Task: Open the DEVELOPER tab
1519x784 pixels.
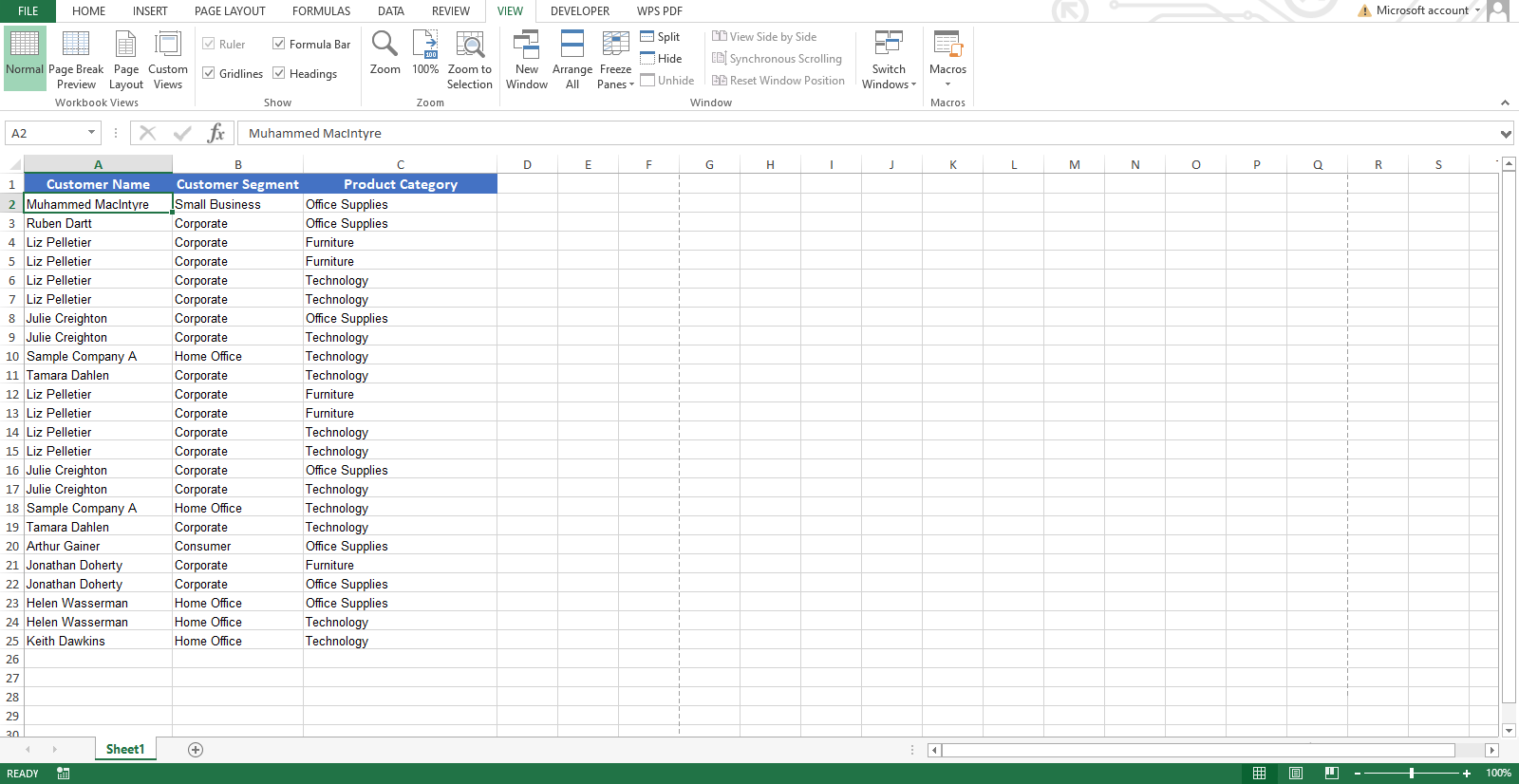Action: click(x=580, y=11)
